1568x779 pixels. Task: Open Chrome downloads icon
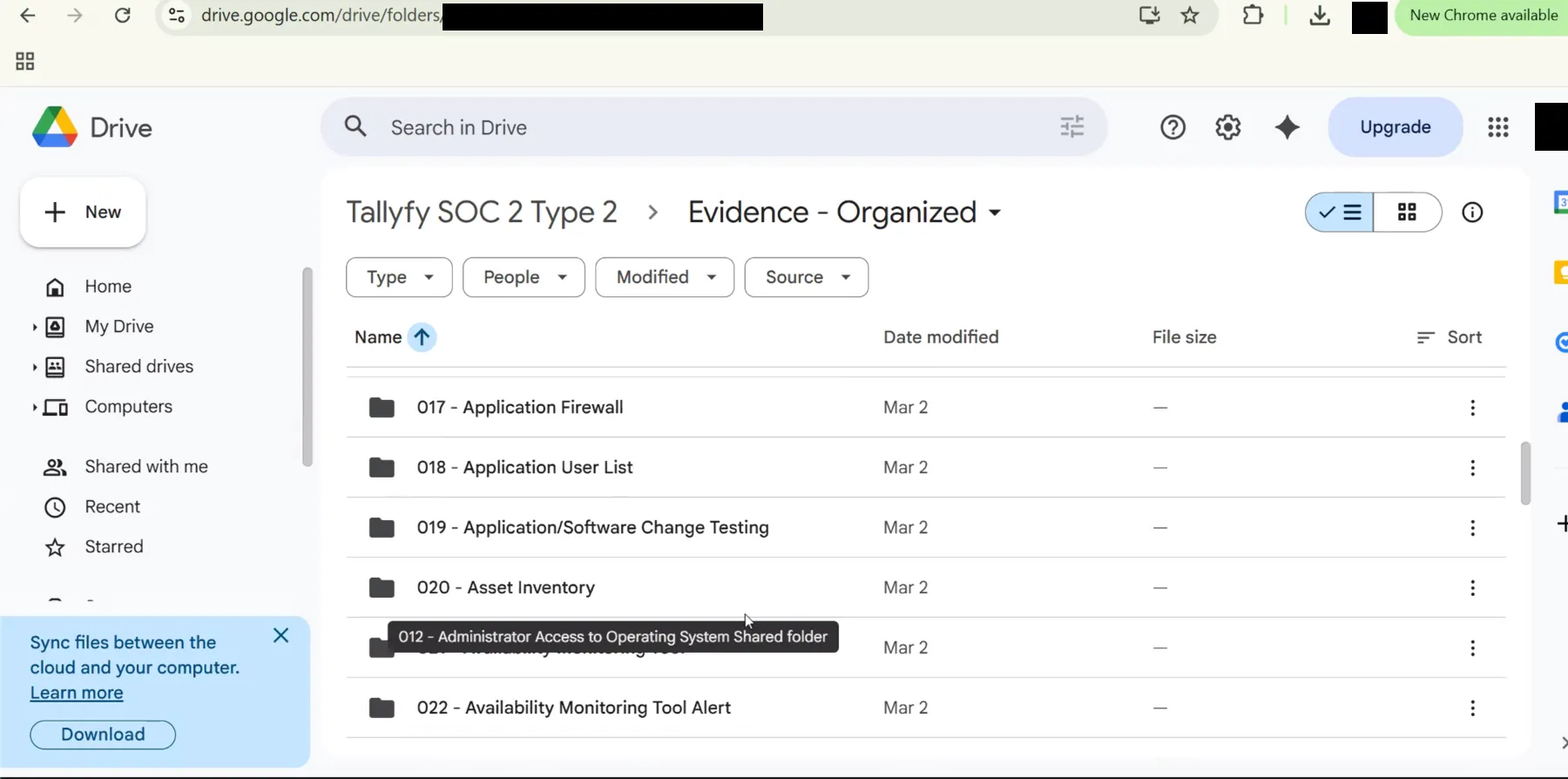[1320, 16]
